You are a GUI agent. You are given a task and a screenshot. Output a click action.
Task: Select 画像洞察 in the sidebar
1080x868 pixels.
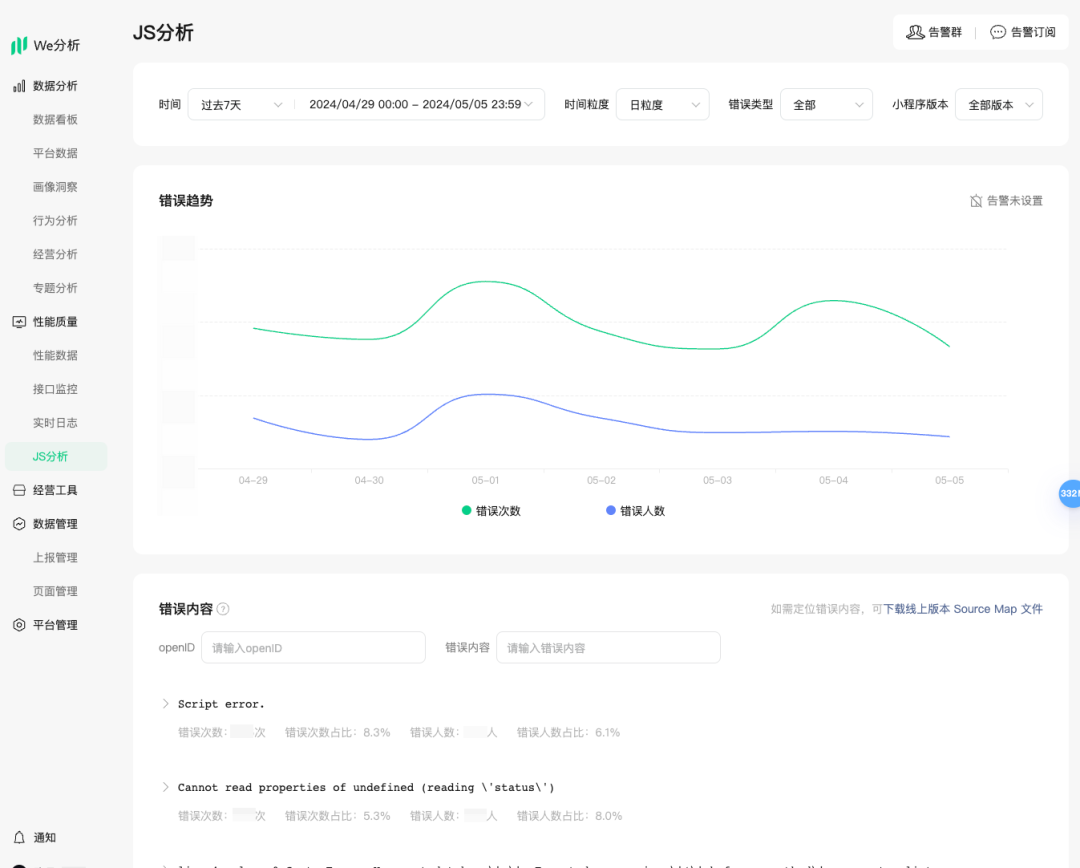tap(55, 187)
